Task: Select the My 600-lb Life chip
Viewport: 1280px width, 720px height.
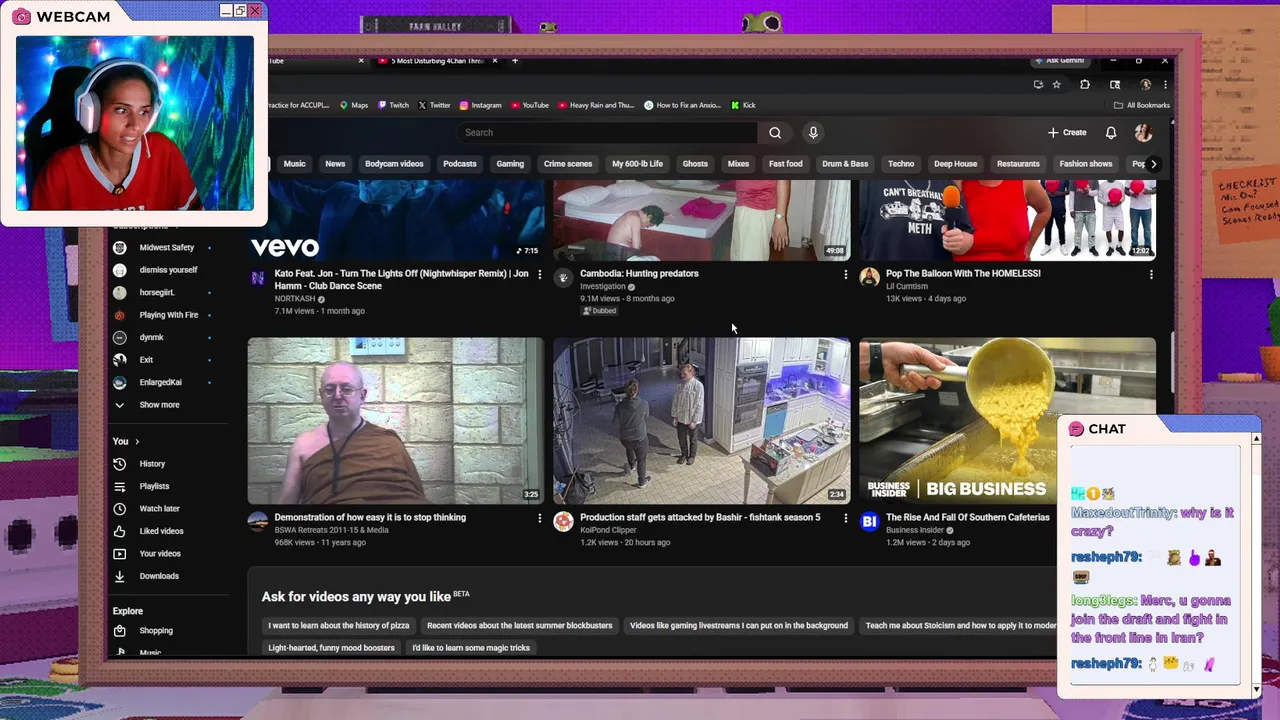Action: coord(637,164)
